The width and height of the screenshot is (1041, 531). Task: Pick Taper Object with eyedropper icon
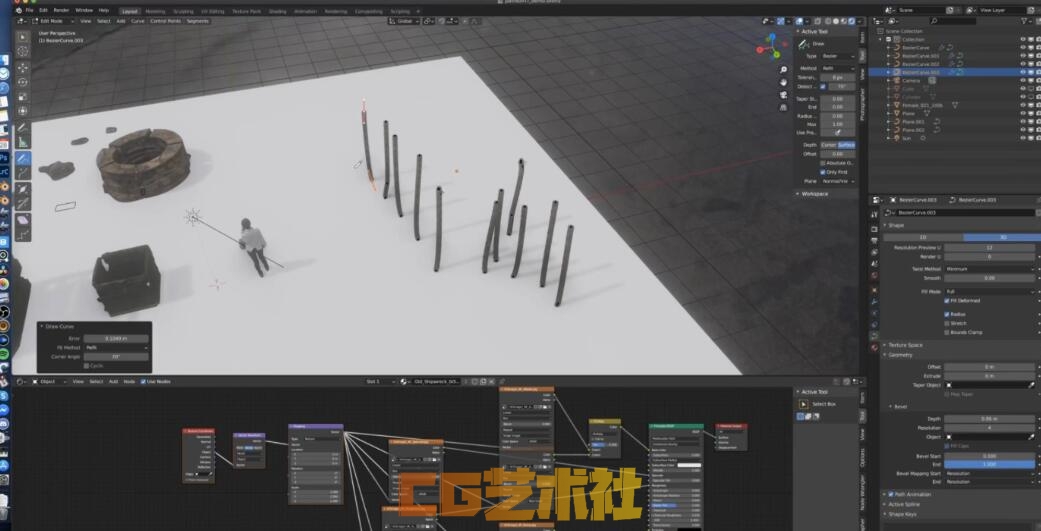[1032, 385]
